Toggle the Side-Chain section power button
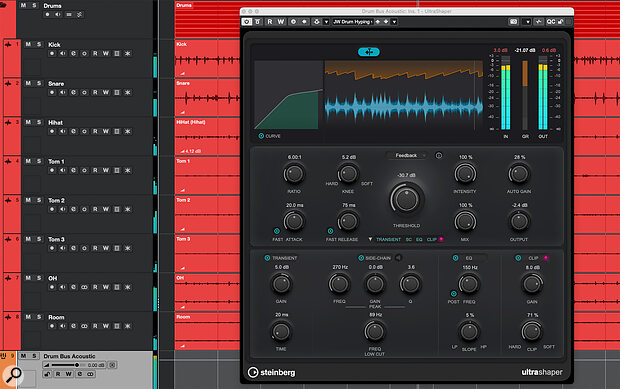The width and height of the screenshot is (620, 389). (x=361, y=258)
